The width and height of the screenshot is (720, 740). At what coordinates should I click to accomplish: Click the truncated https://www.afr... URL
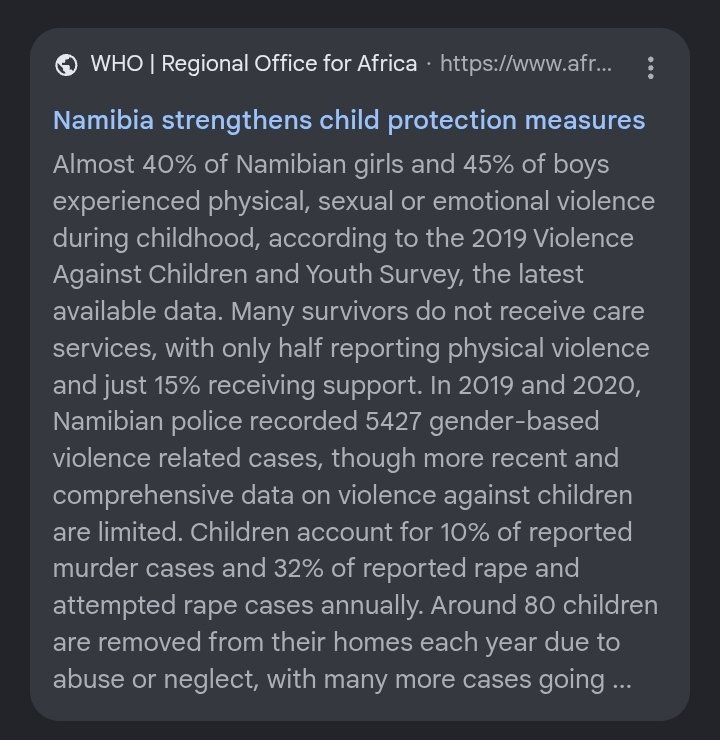526,64
